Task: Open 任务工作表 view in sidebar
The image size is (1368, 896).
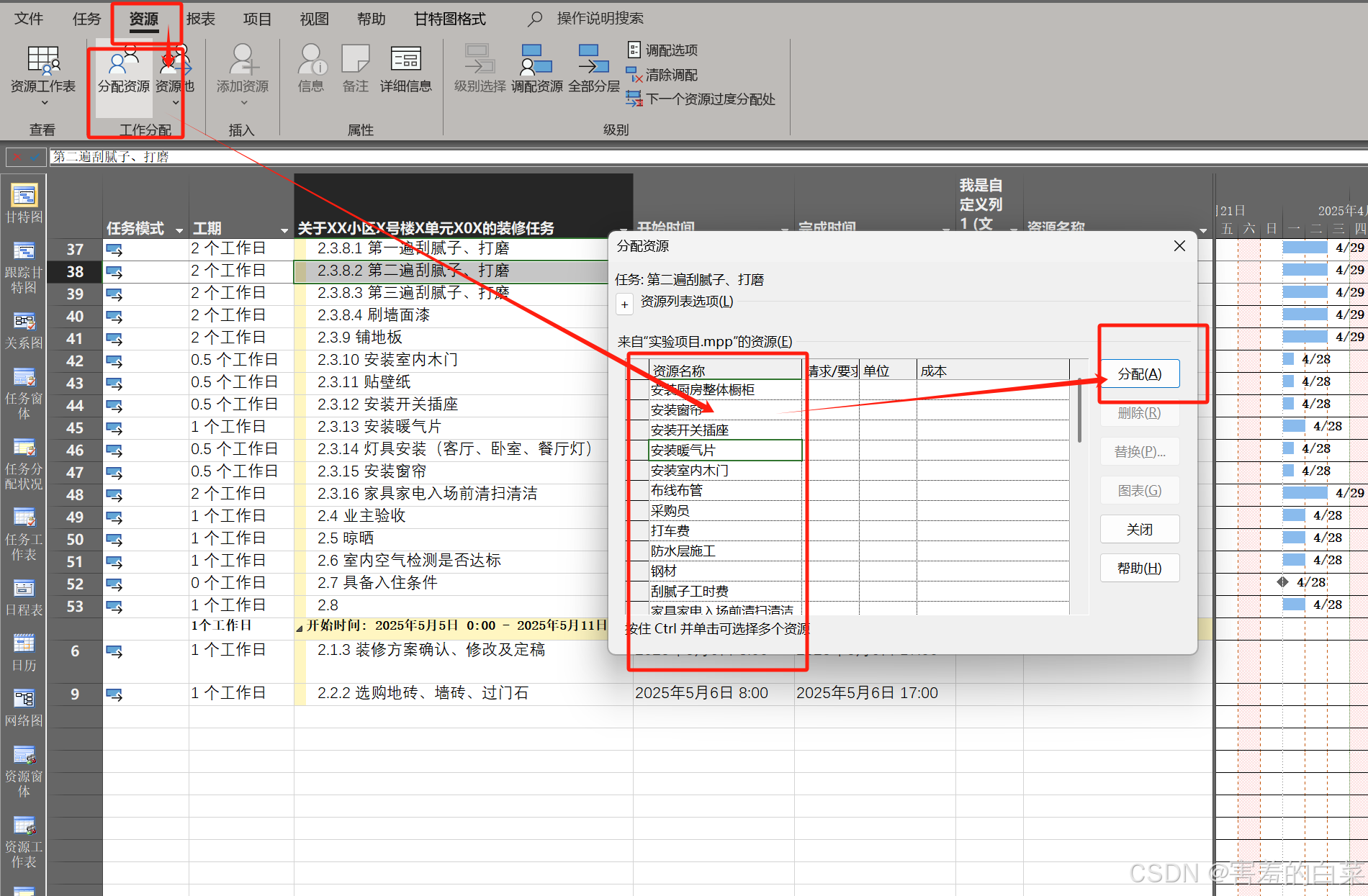Action: click(x=24, y=535)
